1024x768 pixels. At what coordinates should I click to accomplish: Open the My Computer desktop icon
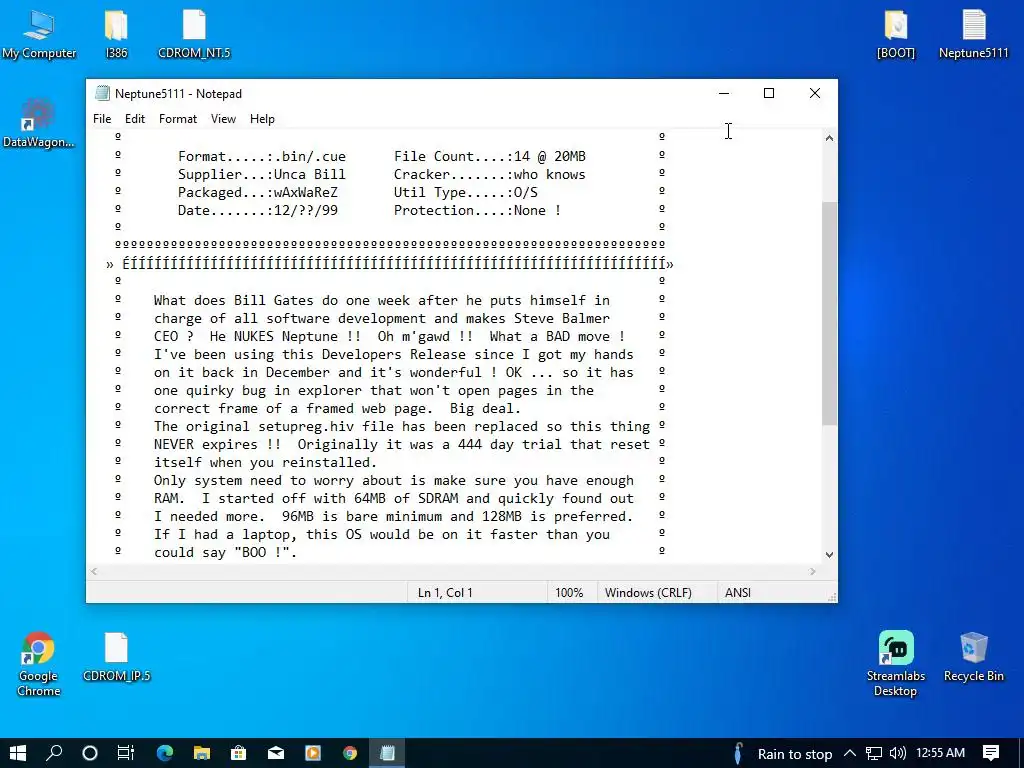pyautogui.click(x=39, y=34)
